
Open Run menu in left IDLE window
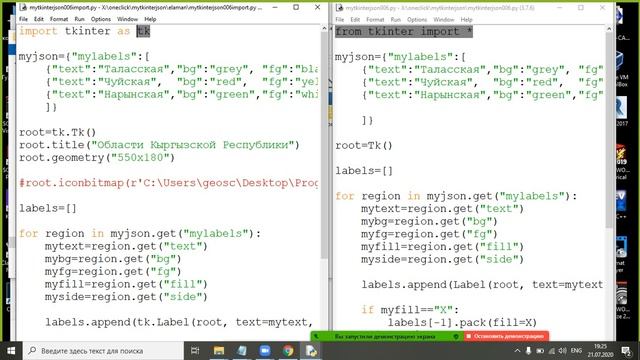click(x=79, y=19)
